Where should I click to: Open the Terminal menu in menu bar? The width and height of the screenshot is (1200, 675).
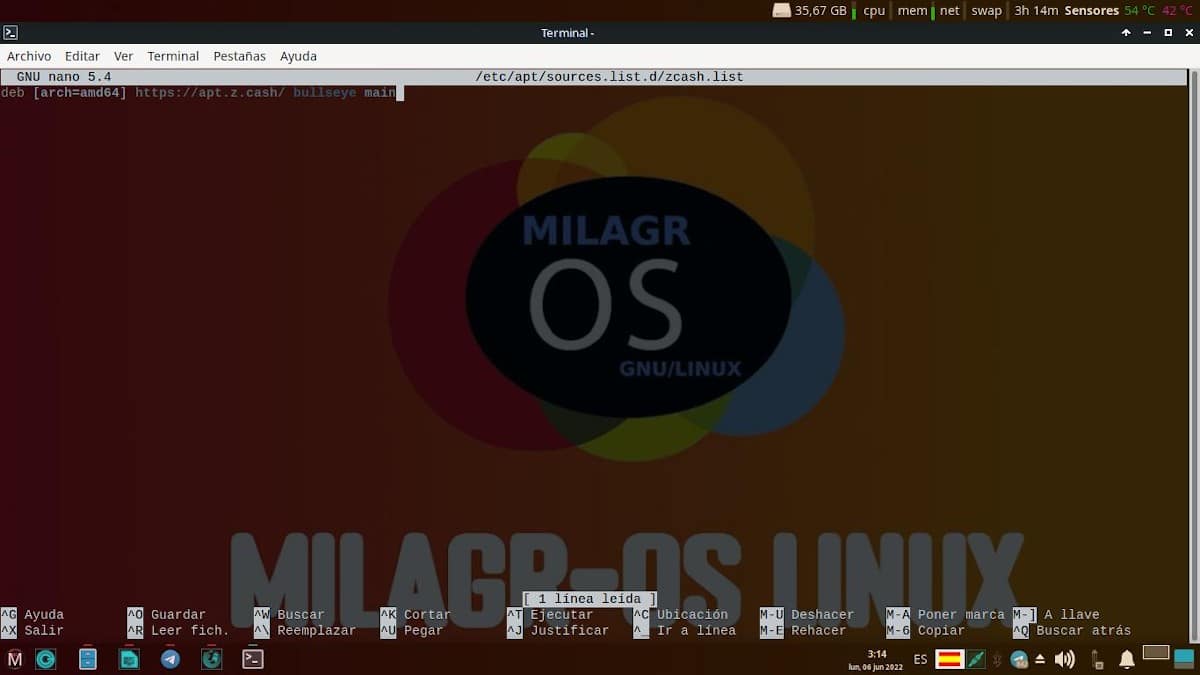coord(173,56)
